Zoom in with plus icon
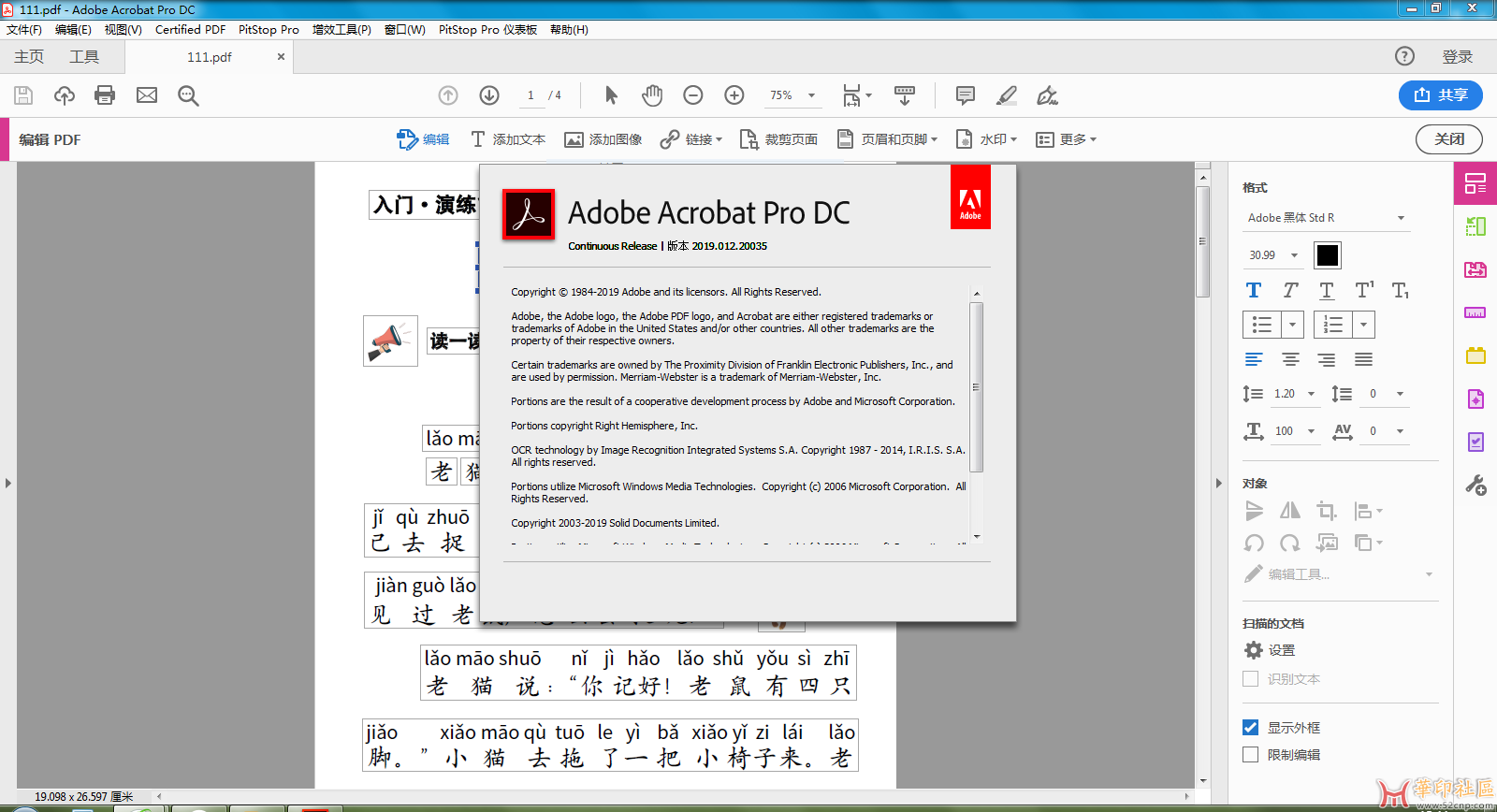1497x812 pixels. pyautogui.click(x=734, y=95)
